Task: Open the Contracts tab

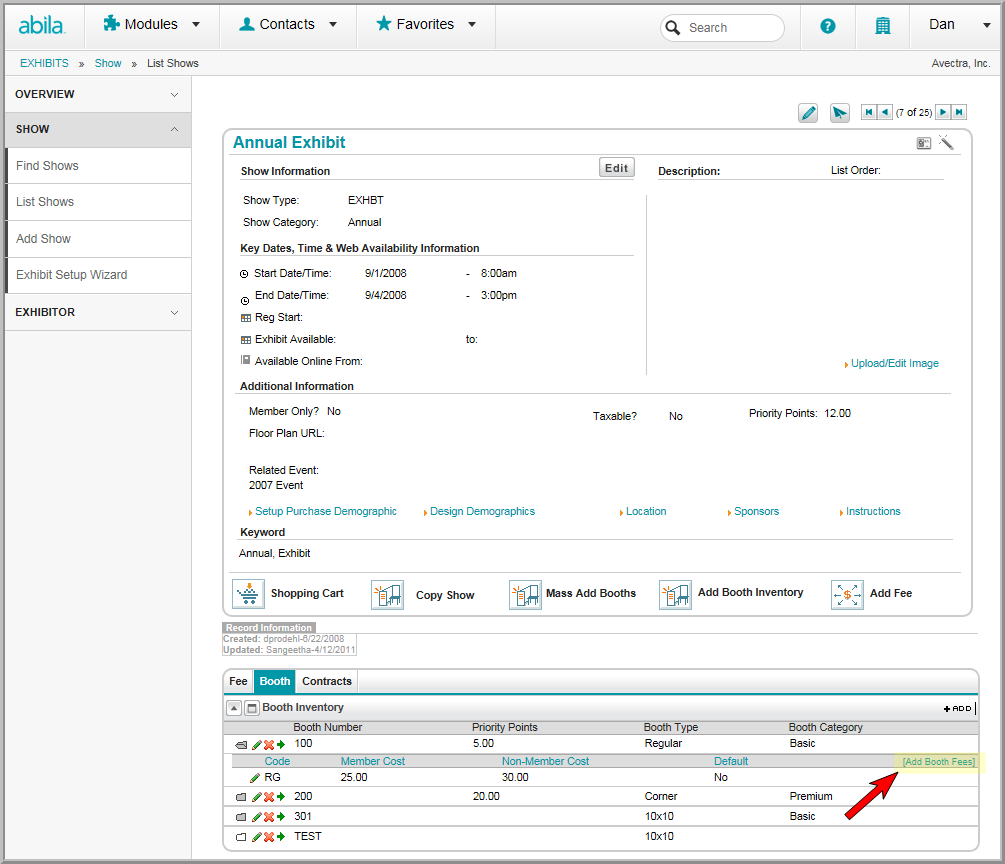Action: click(327, 681)
